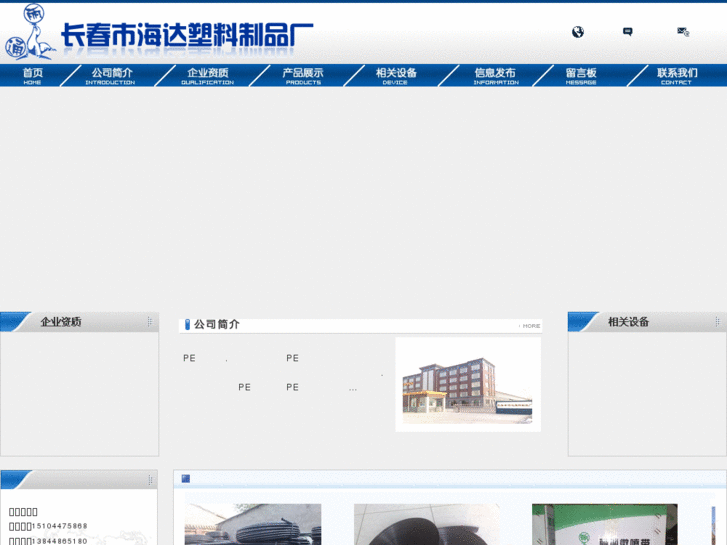
Task: Open 企业资质 Qualification menu item
Action: (x=207, y=76)
